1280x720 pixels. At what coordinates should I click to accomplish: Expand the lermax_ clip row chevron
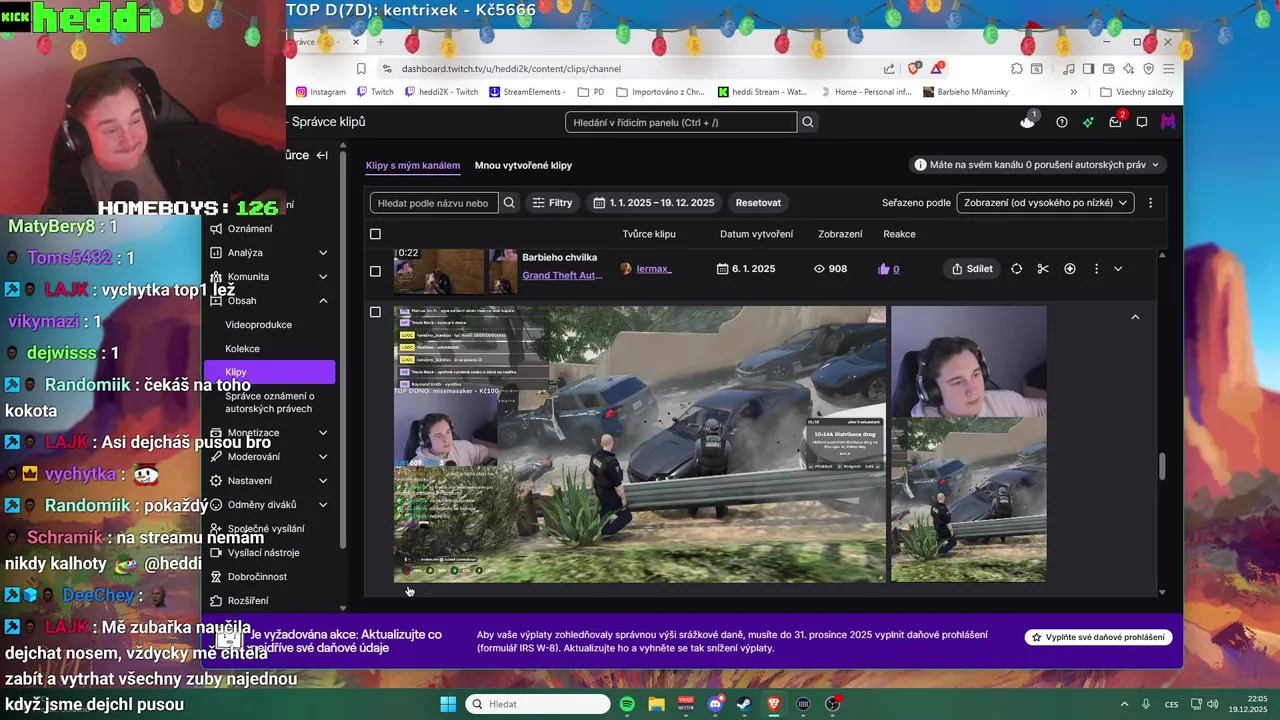(x=1118, y=269)
